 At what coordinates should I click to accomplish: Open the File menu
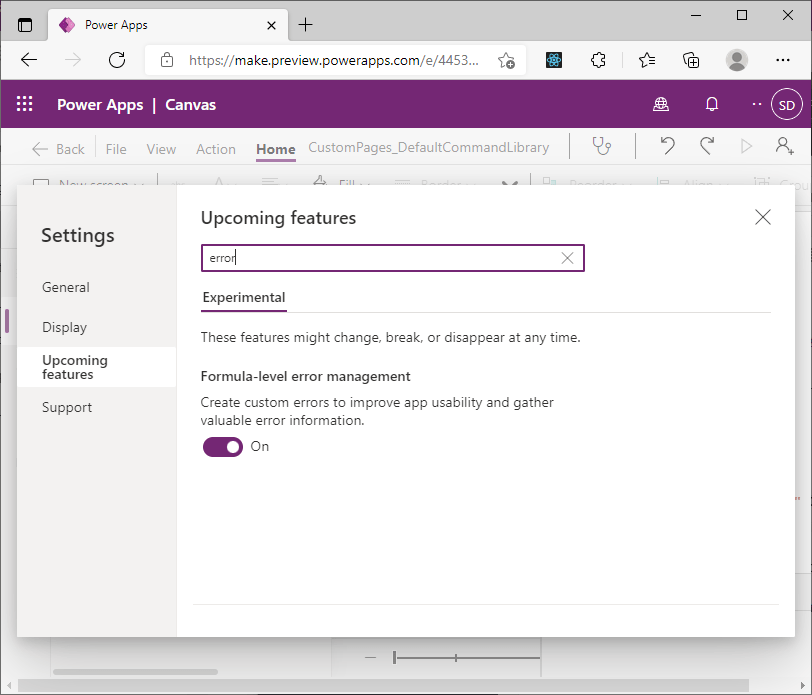(116, 149)
